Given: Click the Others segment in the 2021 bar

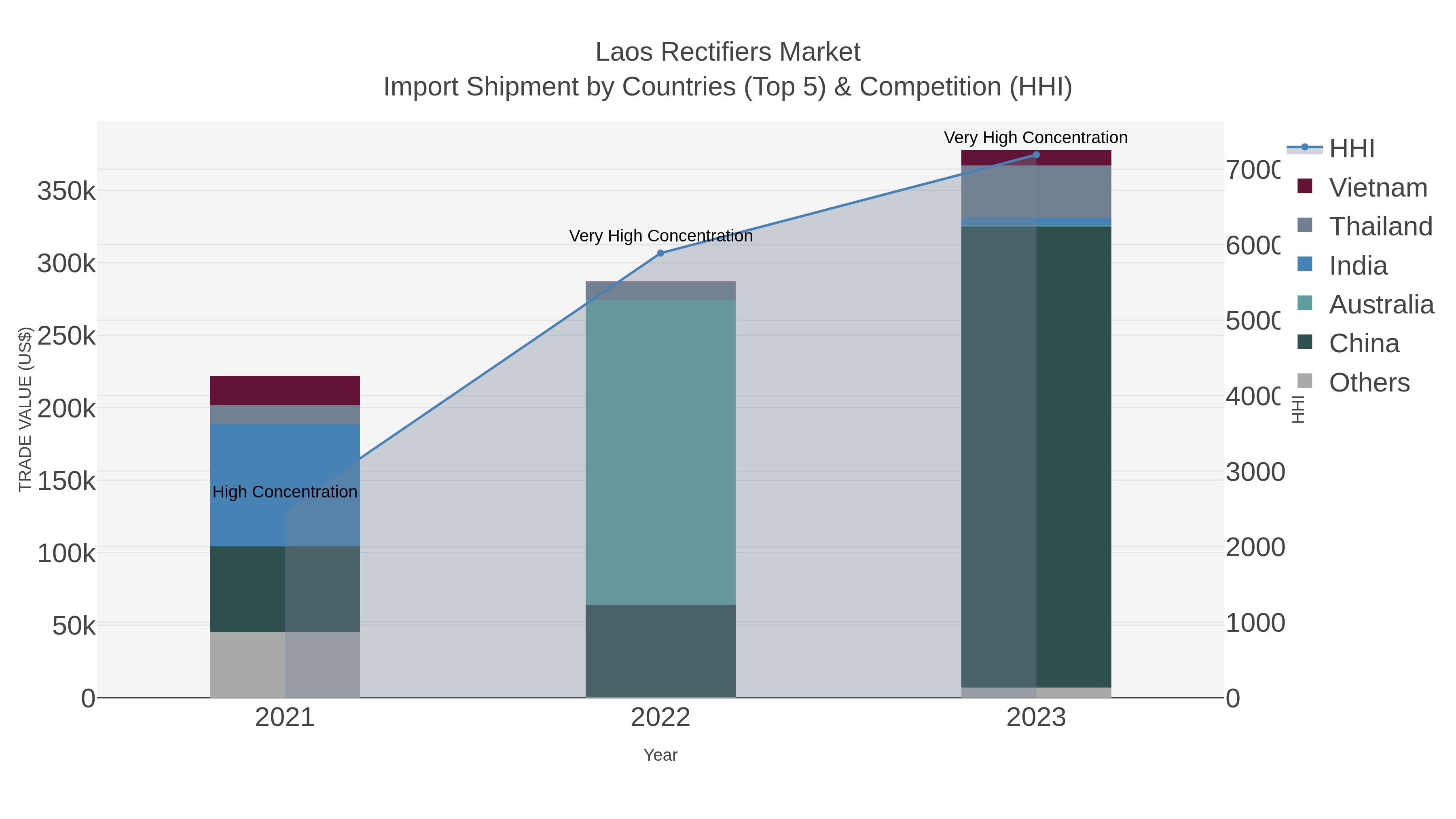Looking at the screenshot, I should (285, 665).
